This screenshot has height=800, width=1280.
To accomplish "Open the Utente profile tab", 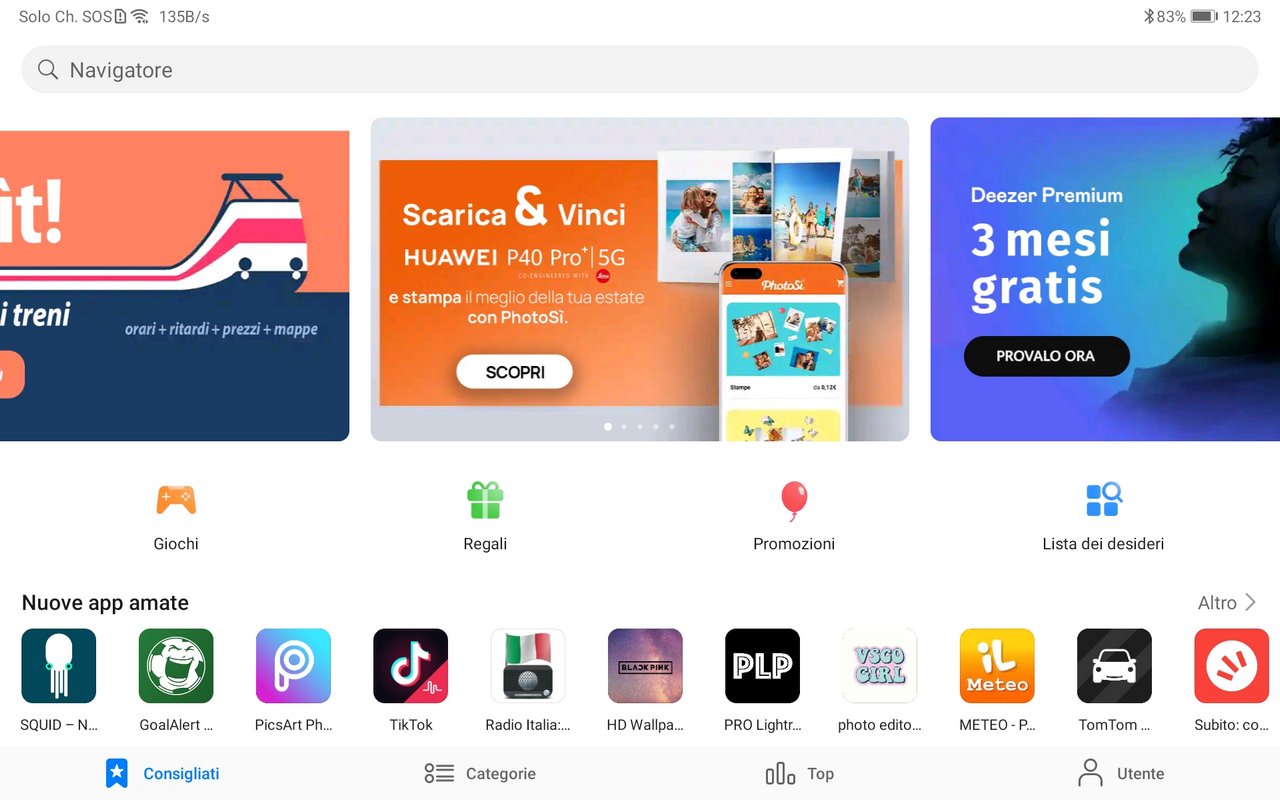I will 1120,773.
